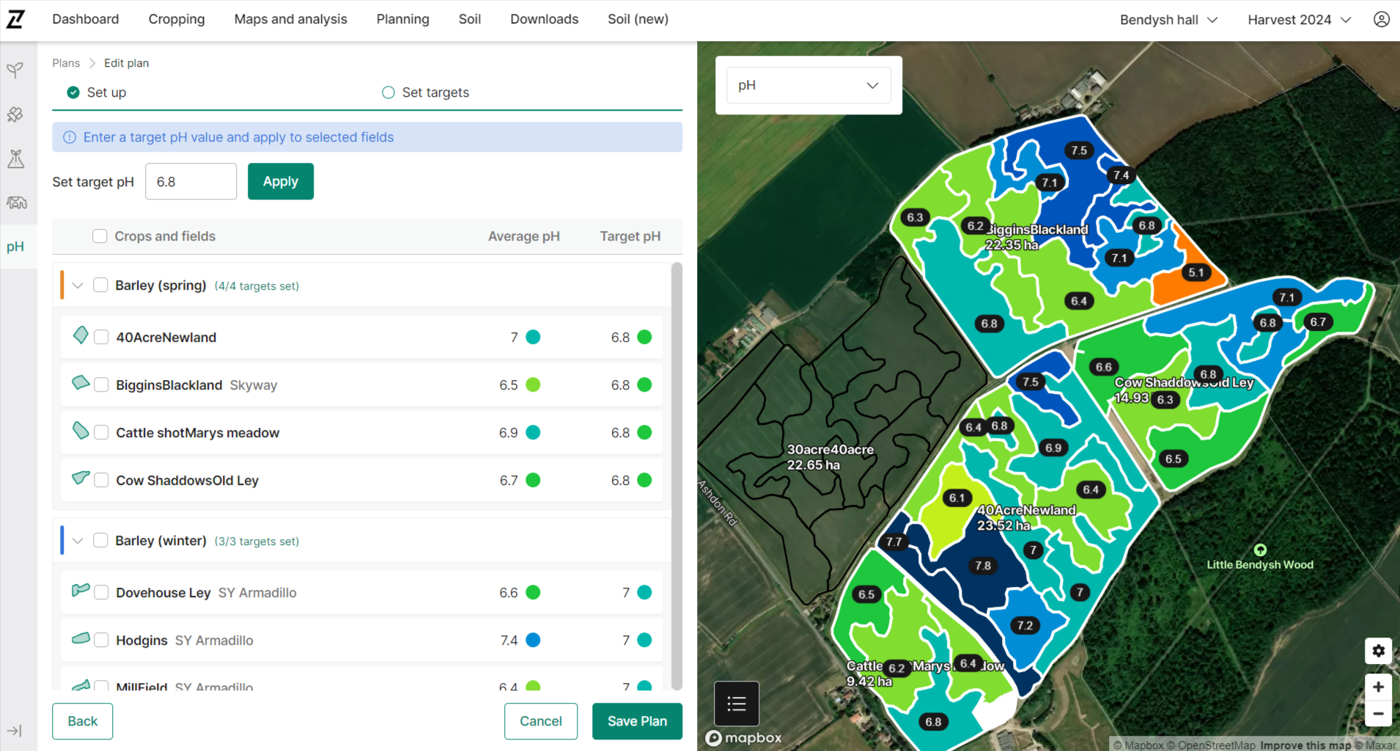Click the 5.1 pH zone label on map
1400x751 pixels.
[1195, 272]
